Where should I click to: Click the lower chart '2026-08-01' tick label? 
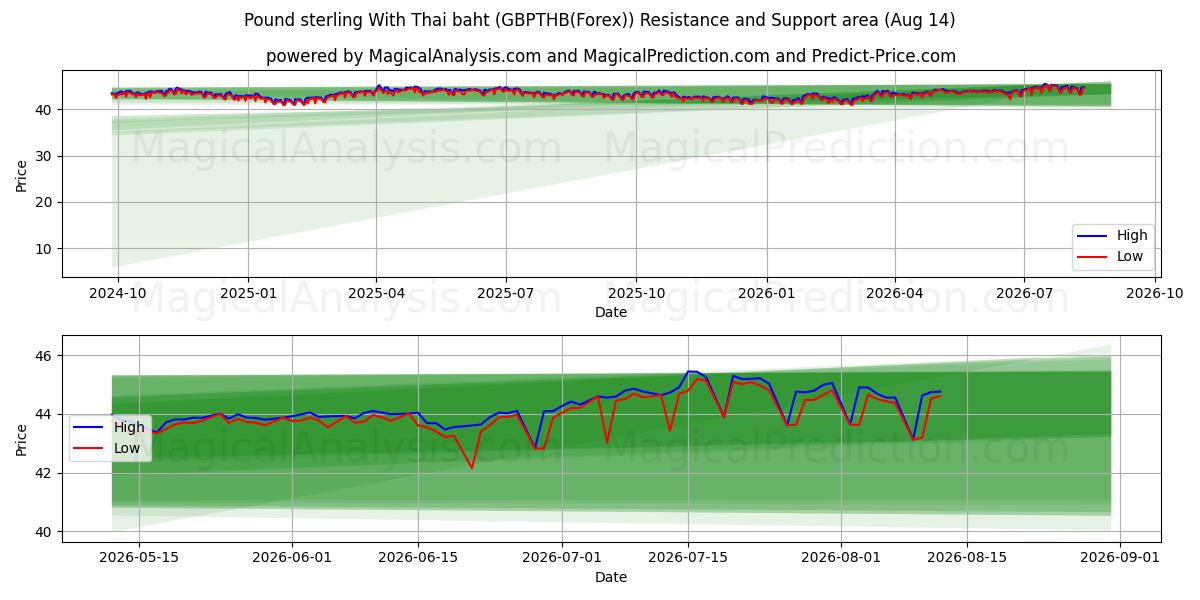tap(840, 559)
